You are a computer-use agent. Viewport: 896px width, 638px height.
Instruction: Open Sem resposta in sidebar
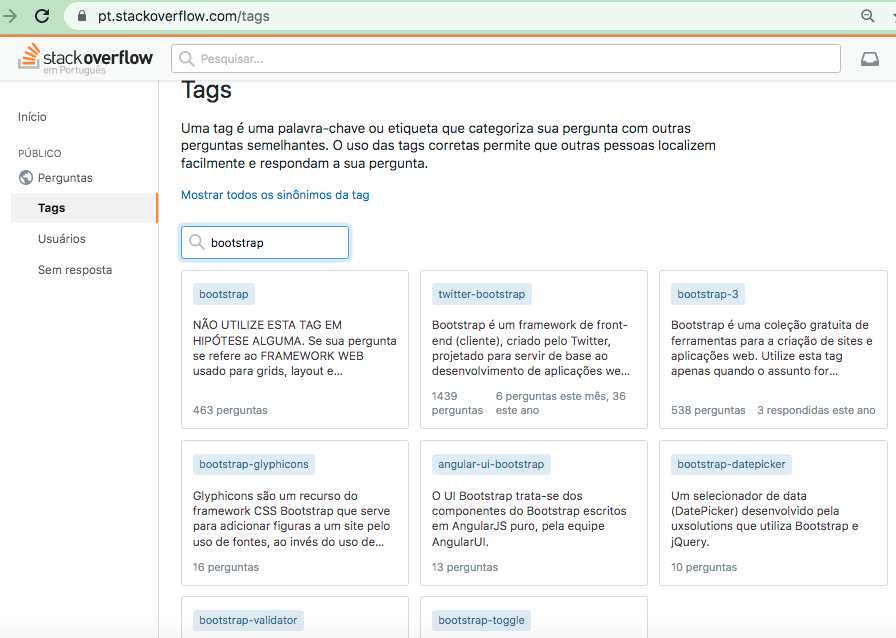point(75,270)
